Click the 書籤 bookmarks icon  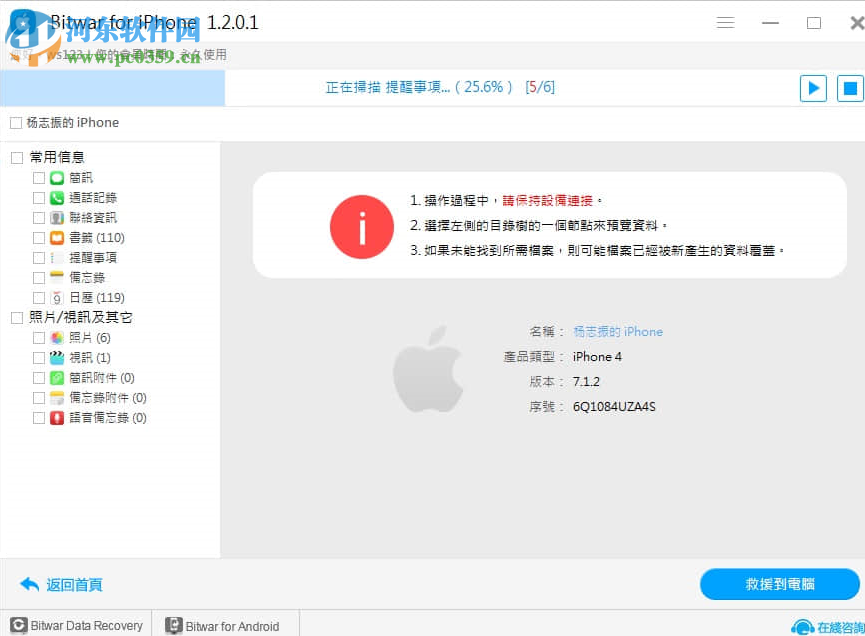pos(55,237)
